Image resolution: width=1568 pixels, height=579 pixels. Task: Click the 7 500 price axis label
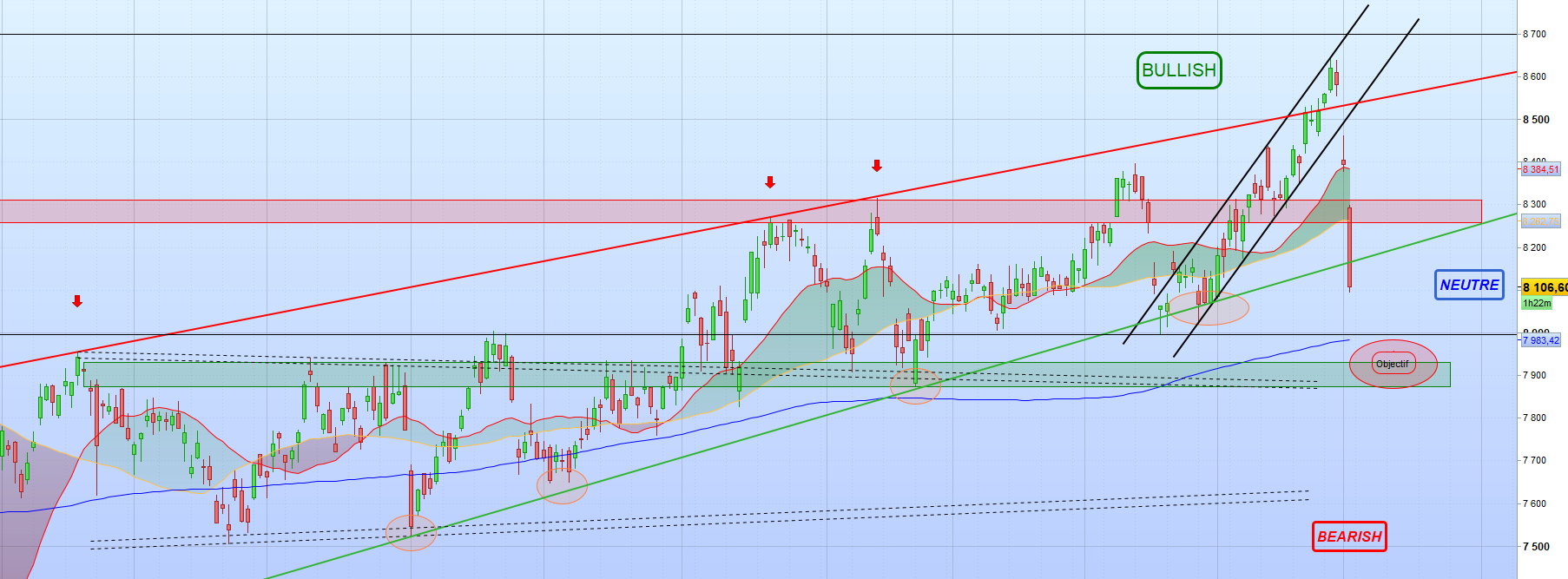click(x=1534, y=546)
